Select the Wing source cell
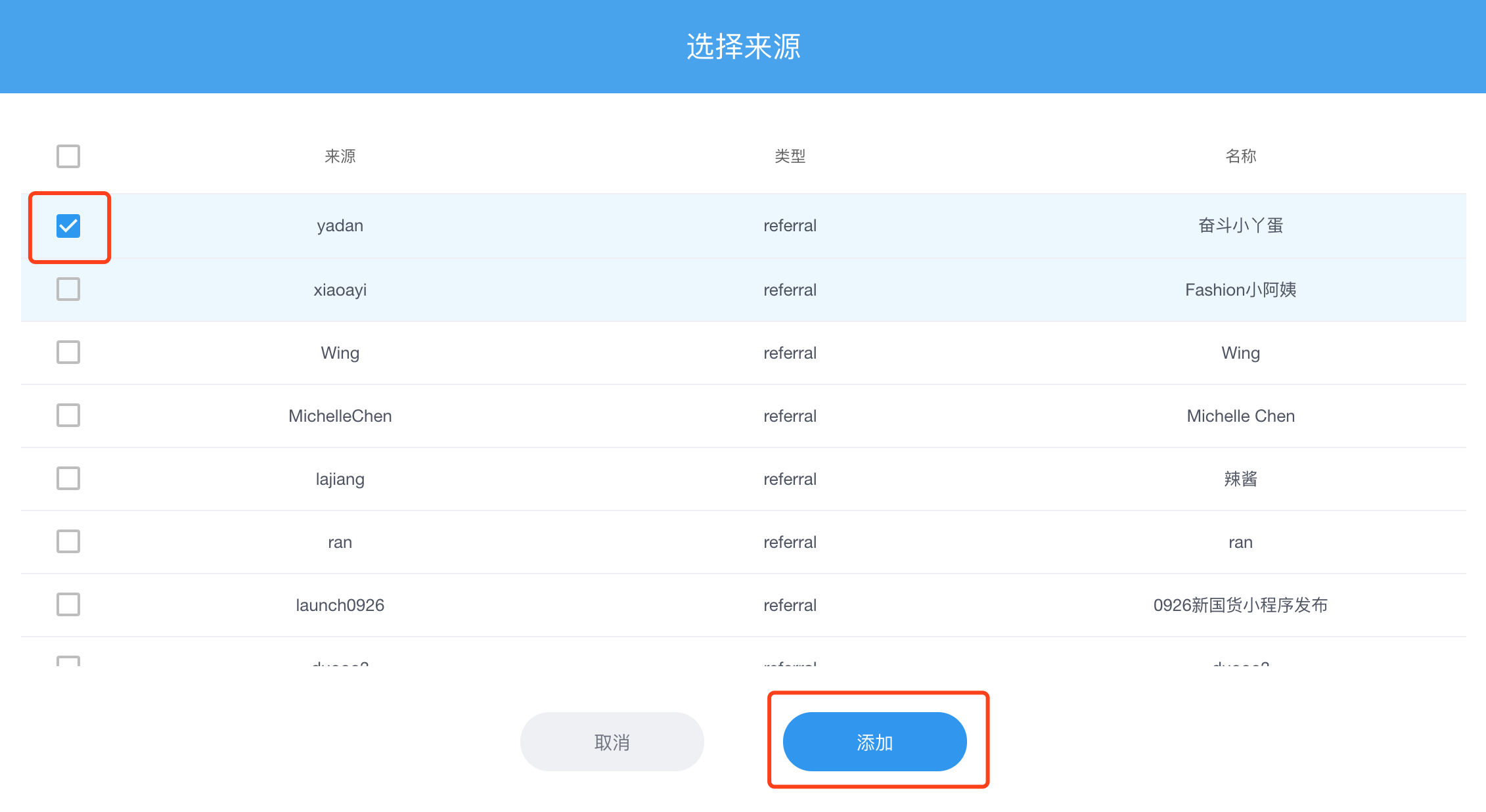This screenshot has width=1486, height=812. pos(340,353)
